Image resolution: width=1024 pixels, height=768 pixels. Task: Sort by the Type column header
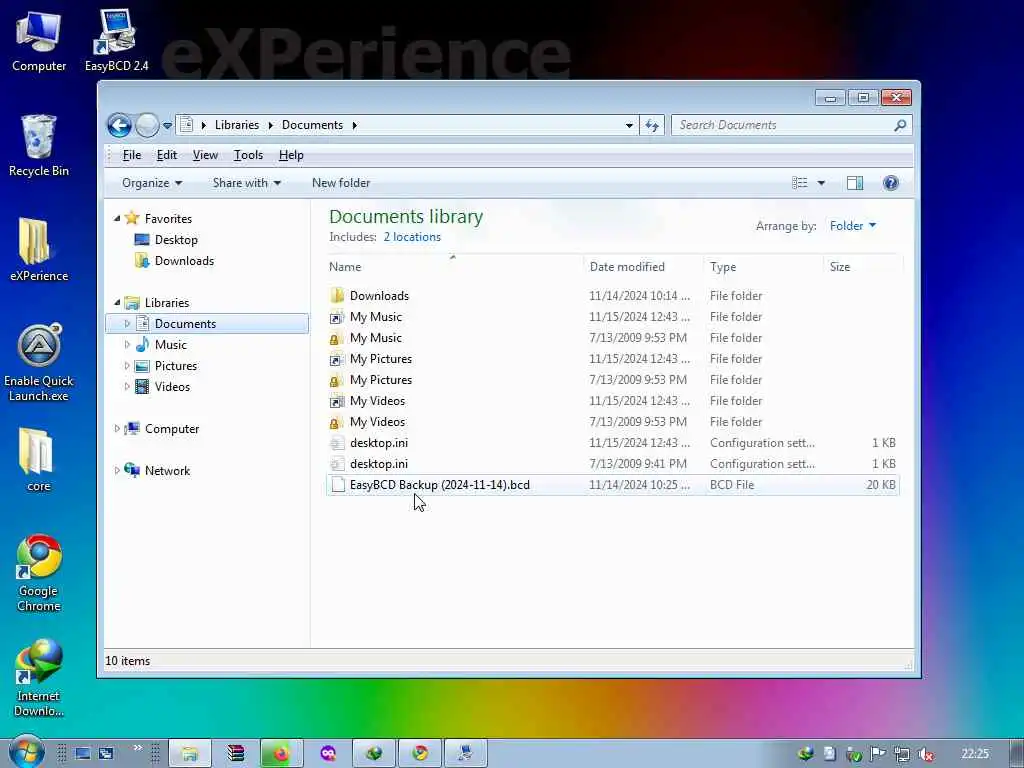pyautogui.click(x=764, y=266)
